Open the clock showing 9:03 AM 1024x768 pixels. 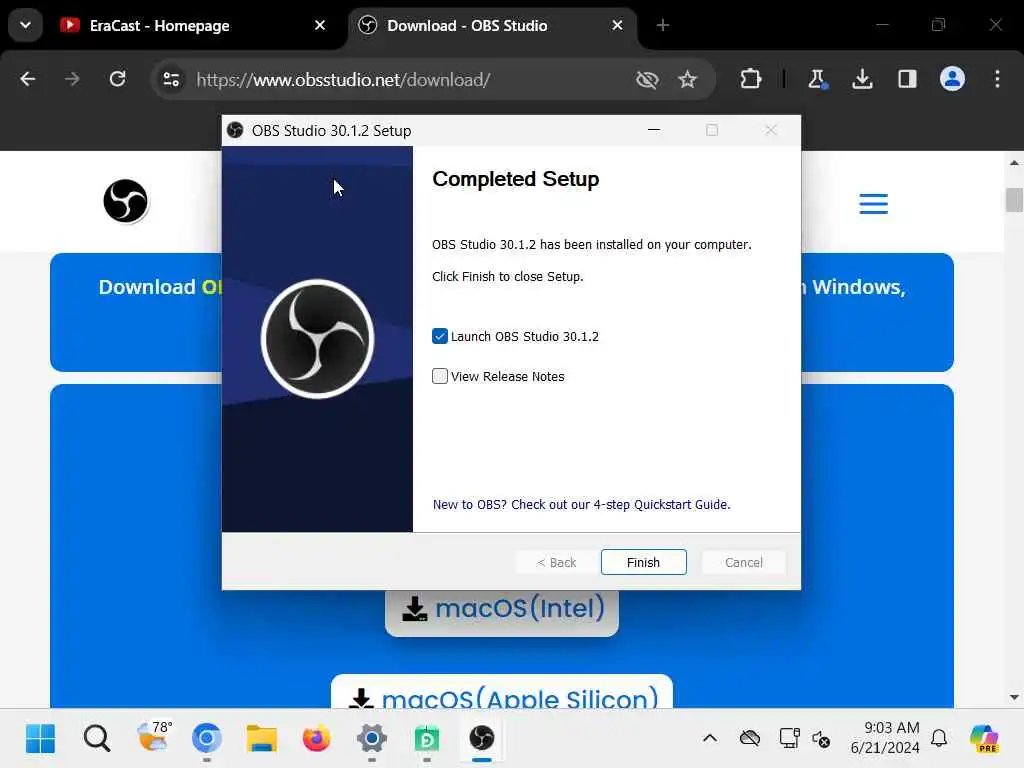click(885, 738)
